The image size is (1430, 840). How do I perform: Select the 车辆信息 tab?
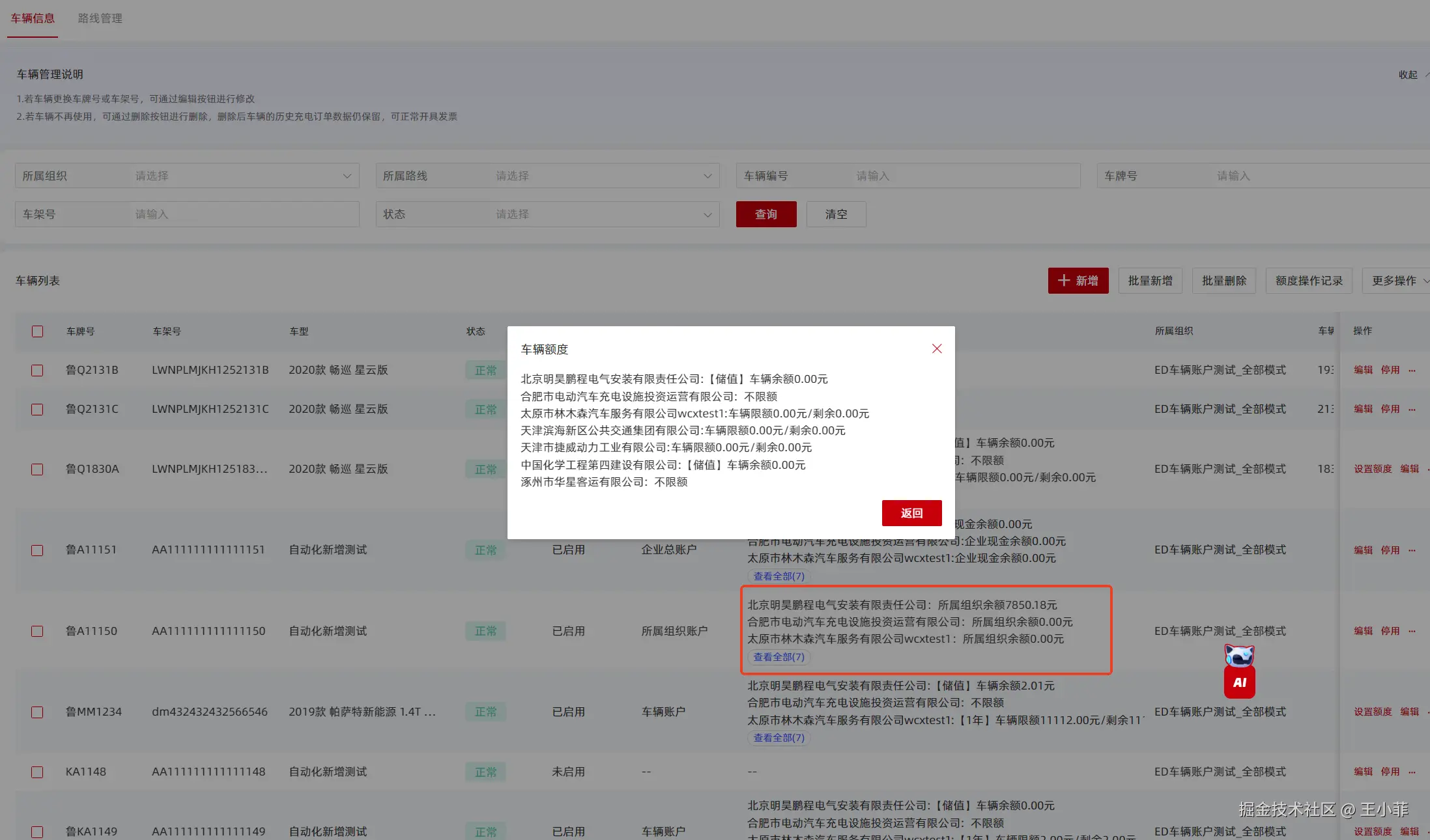coord(33,18)
